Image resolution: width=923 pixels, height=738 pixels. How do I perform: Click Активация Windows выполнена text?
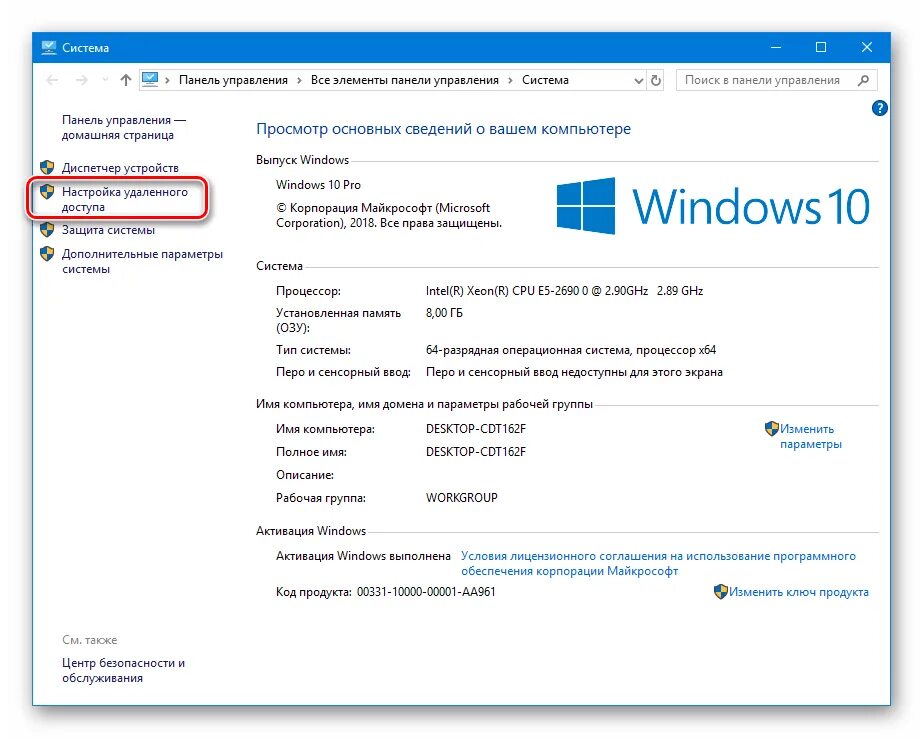363,556
